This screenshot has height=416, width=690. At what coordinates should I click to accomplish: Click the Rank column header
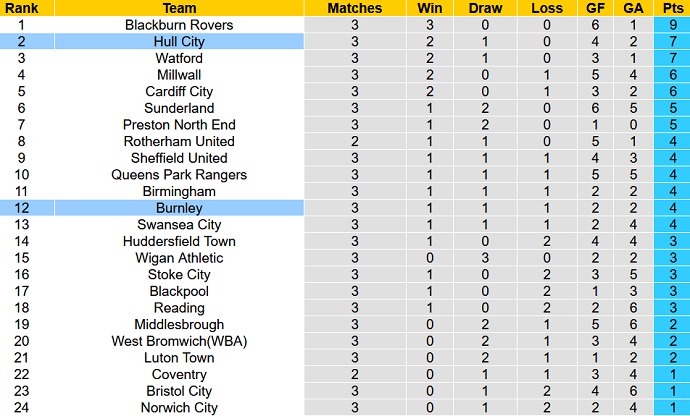(24, 8)
